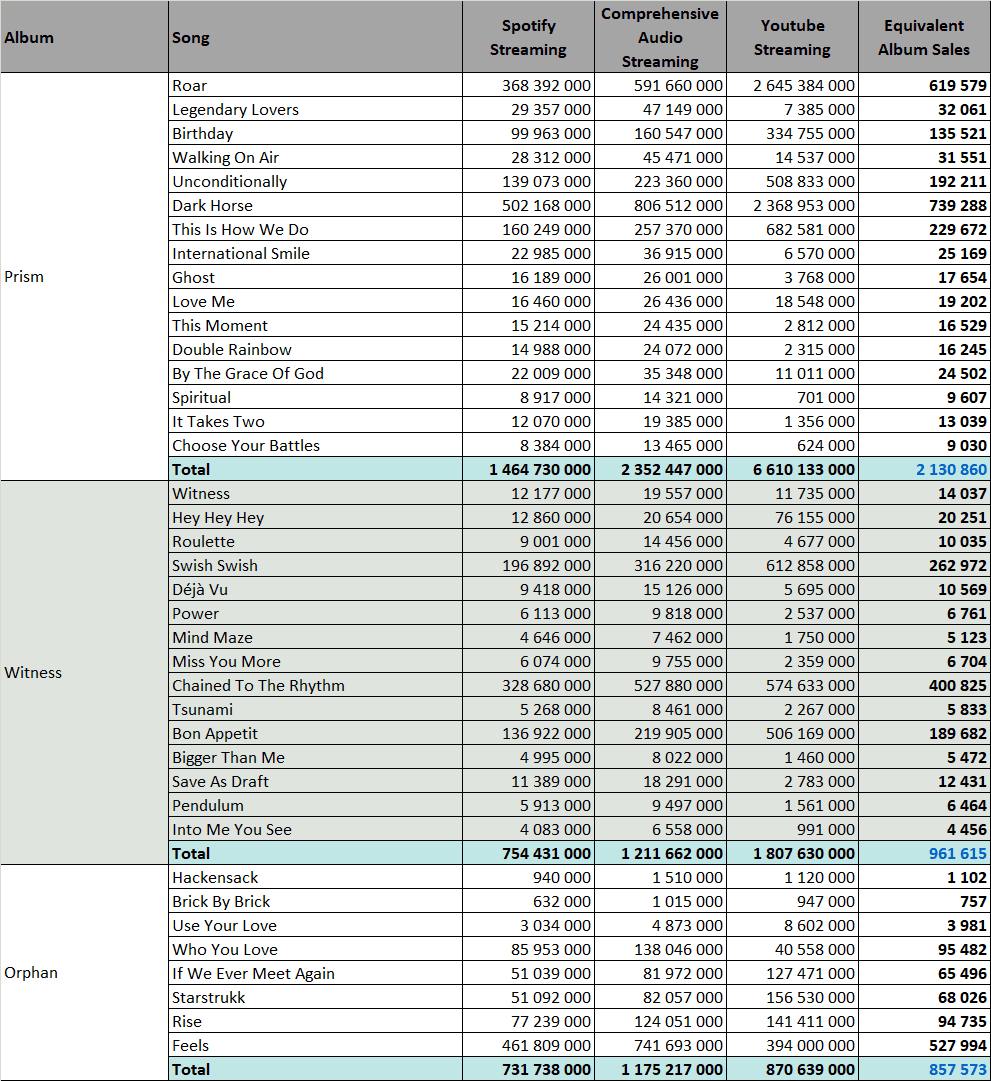991x1081 pixels.
Task: Select the Birthday song cell
Action: coord(315,133)
